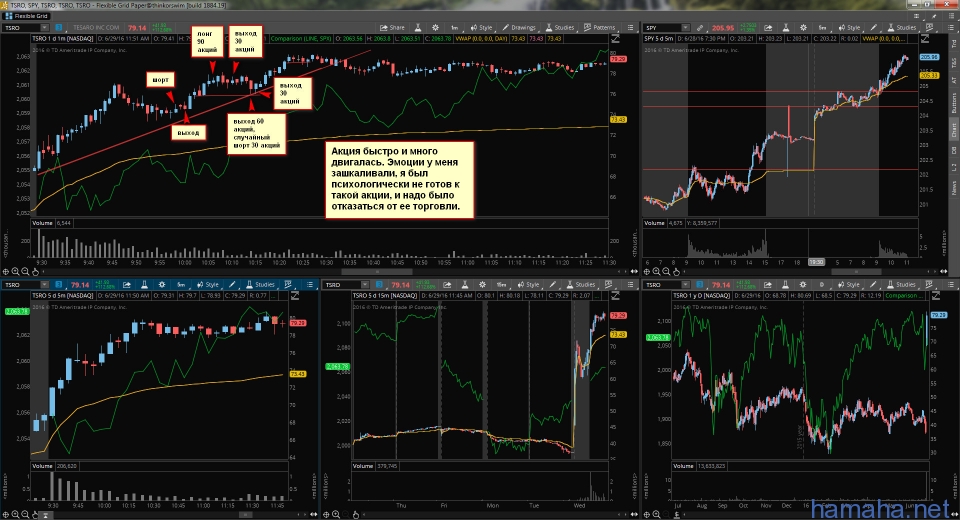Click share icon in SPY chart toolbar
The height and width of the screenshot is (520, 960).
pos(768,28)
